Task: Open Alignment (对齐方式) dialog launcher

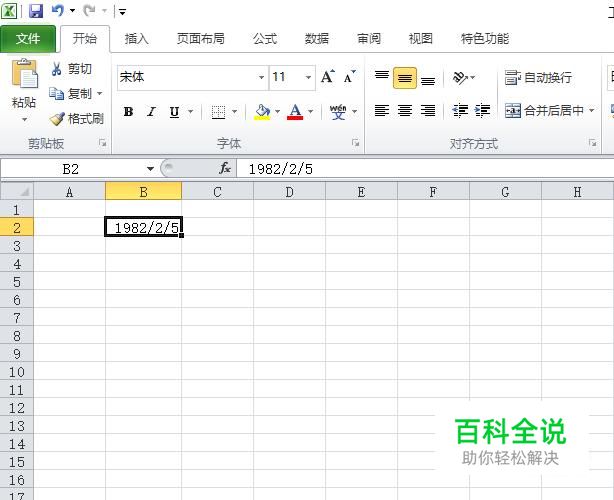Action: (592, 143)
